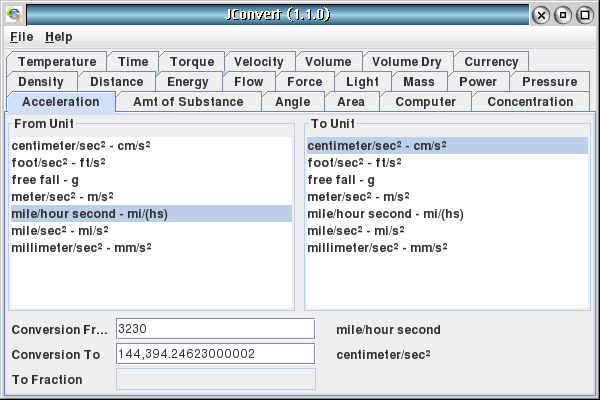
Task: Select mile/sec² in To Unit list
Action: (x=447, y=231)
